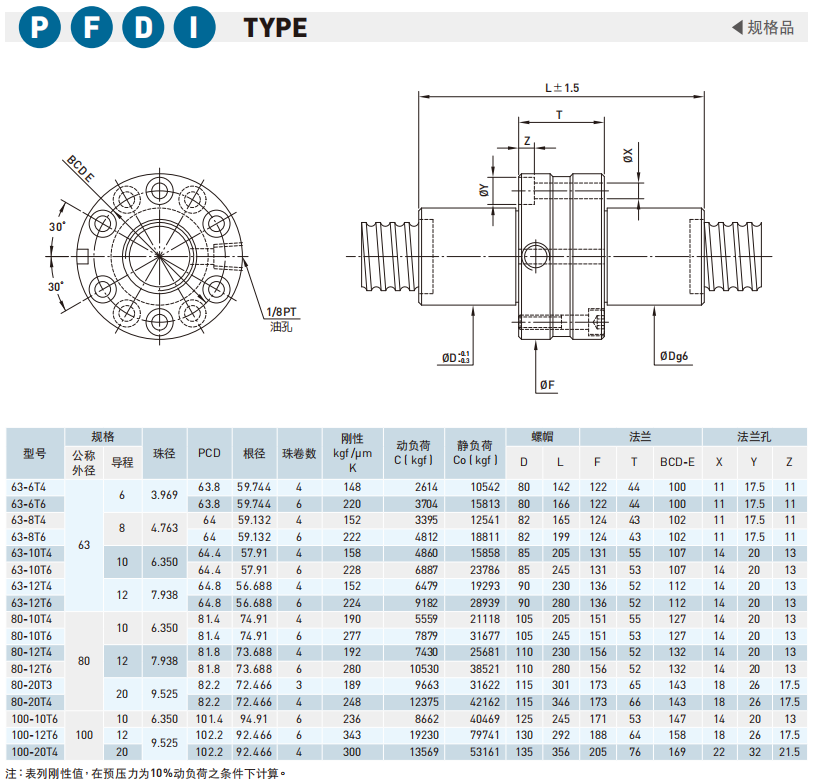Screen dimensions: 828x783
Task: Click the BCD-E column header
Action: [677, 462]
